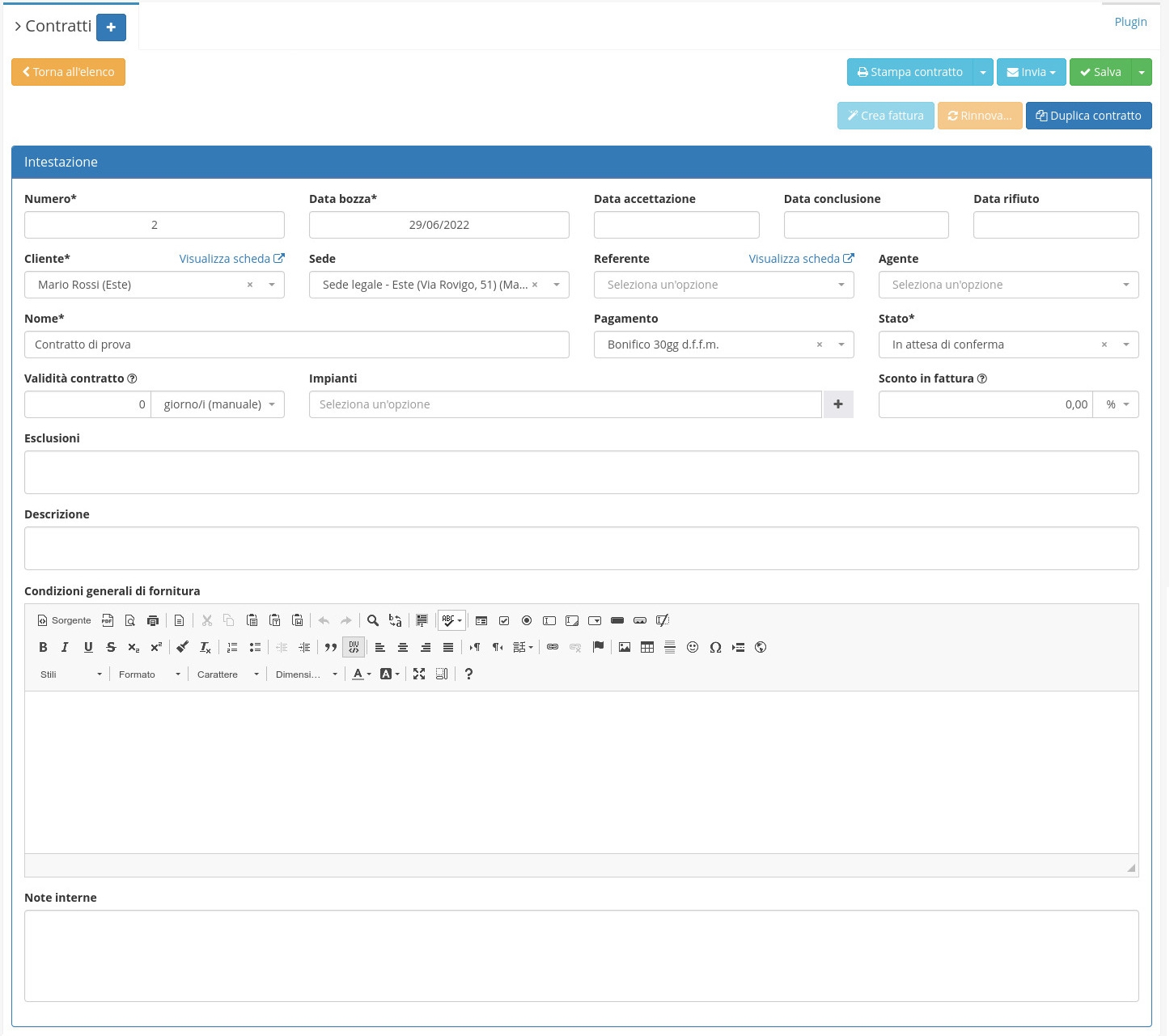Open Visualizza scheda link for Cliente
The image size is (1174, 1036).
(231, 259)
